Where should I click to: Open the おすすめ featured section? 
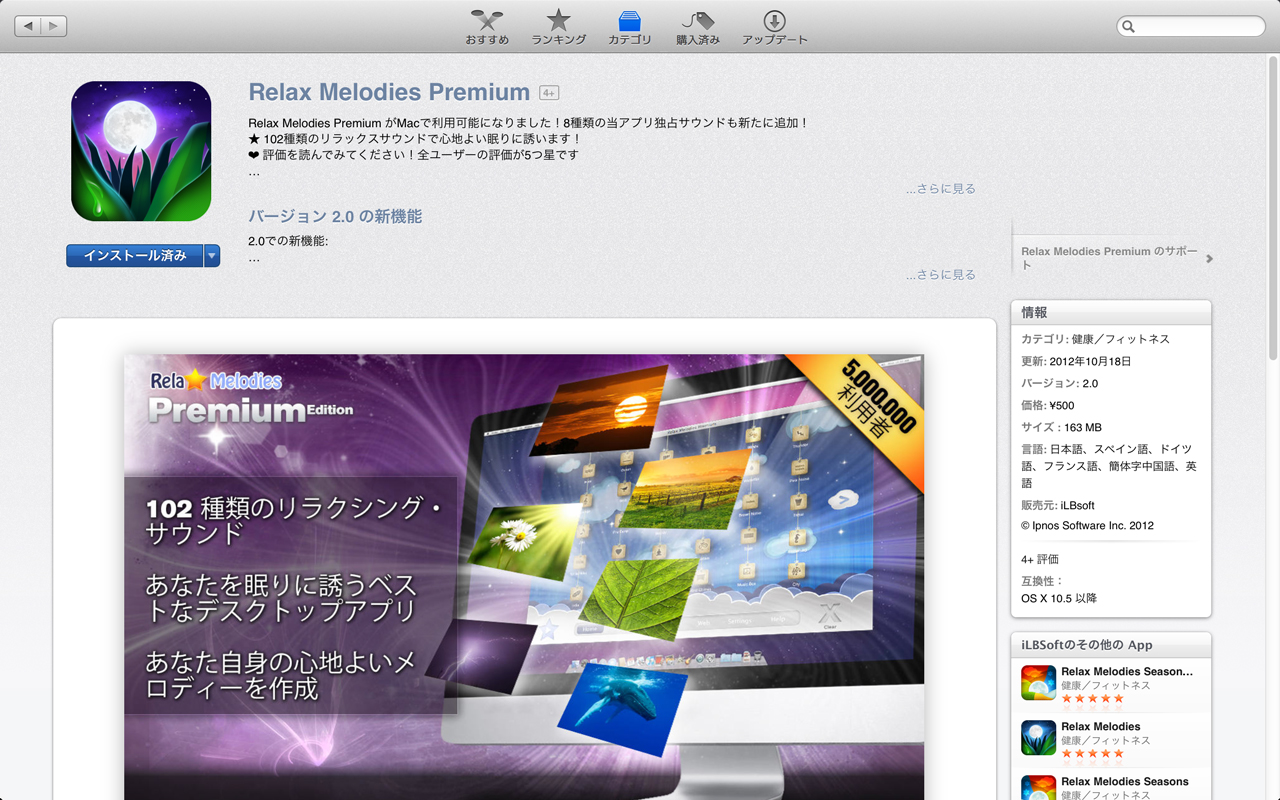point(487,27)
